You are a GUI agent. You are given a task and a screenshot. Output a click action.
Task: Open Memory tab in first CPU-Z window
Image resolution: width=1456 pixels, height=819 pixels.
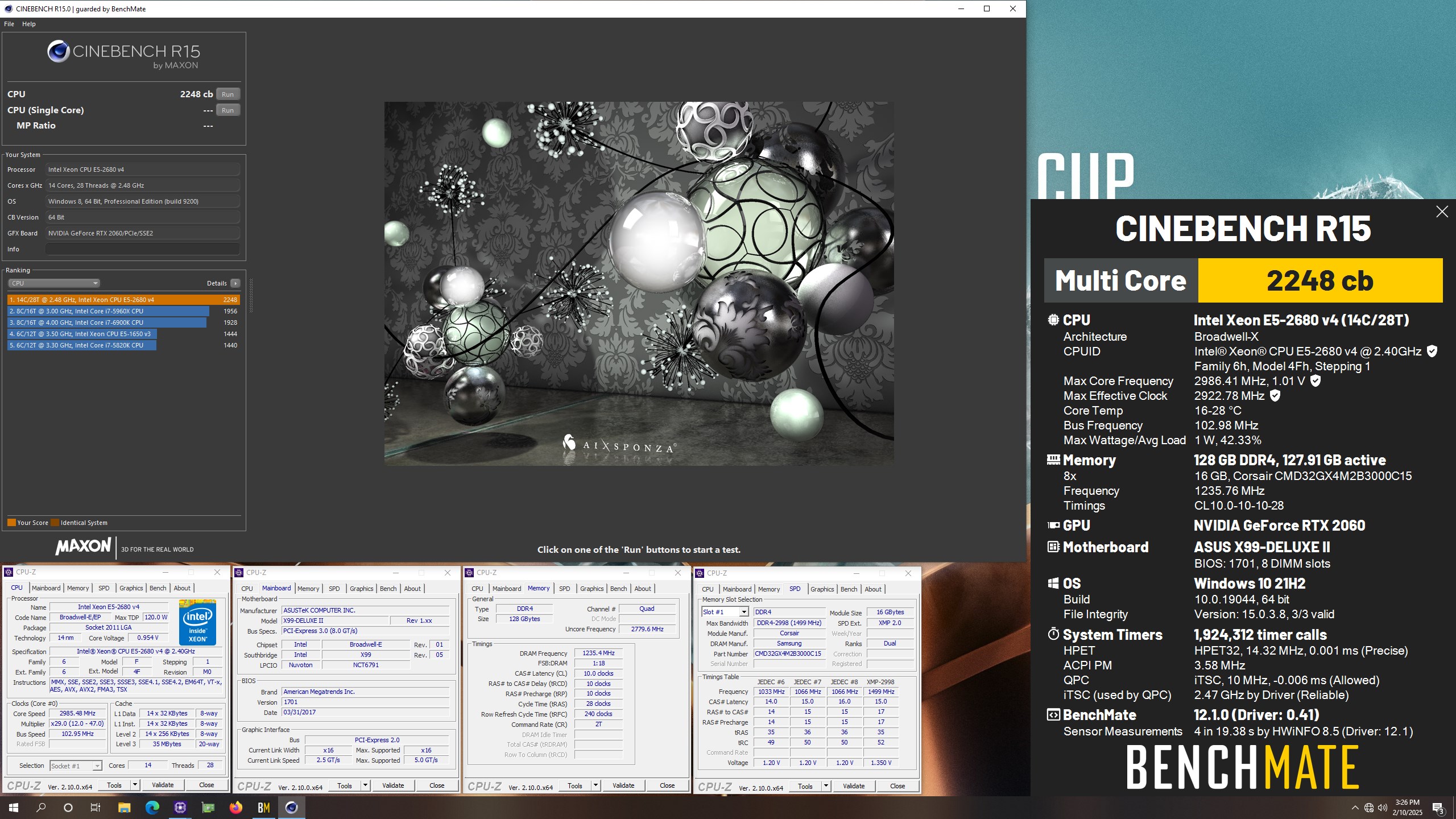click(78, 588)
